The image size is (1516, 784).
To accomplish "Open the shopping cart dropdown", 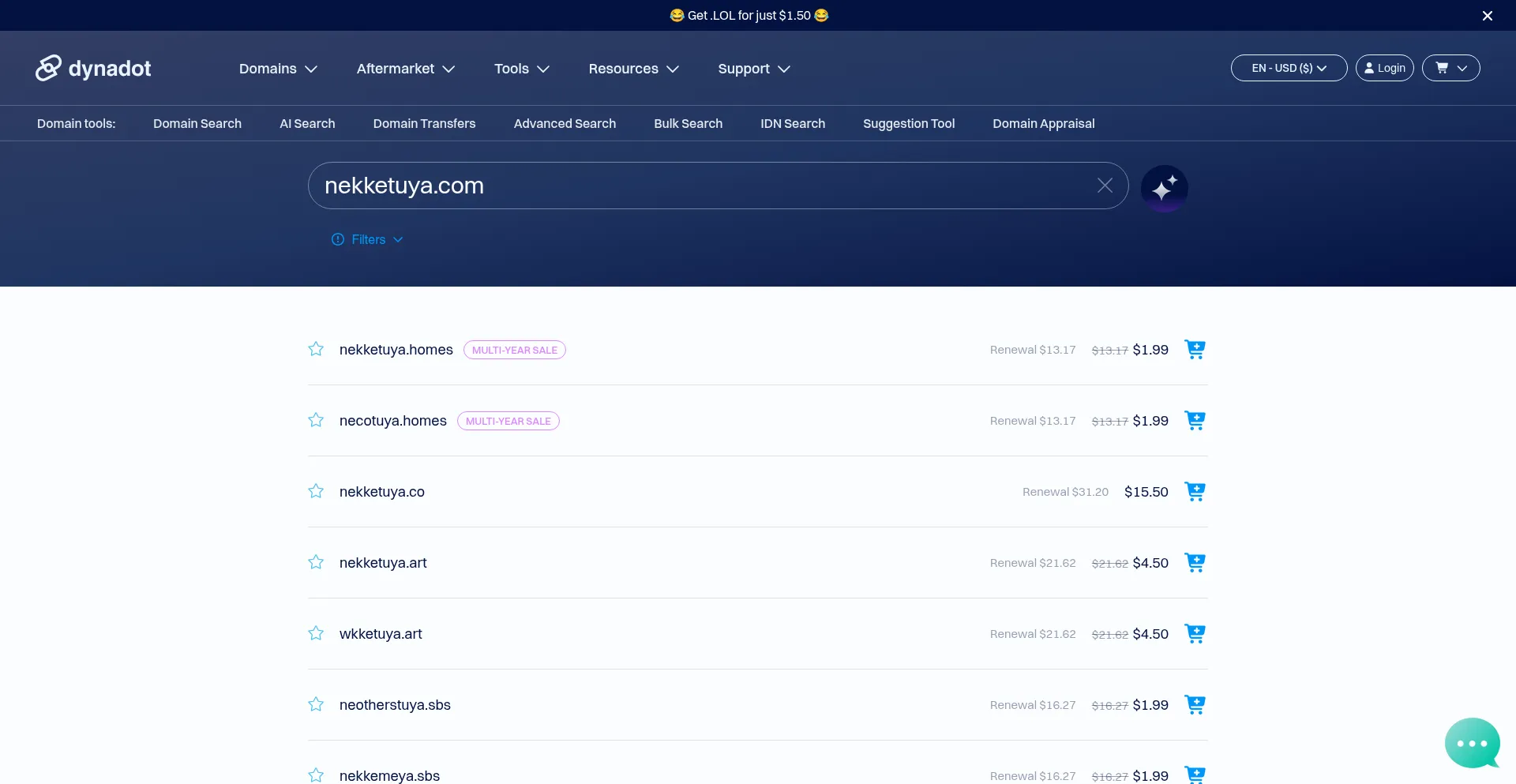I will click(1450, 68).
